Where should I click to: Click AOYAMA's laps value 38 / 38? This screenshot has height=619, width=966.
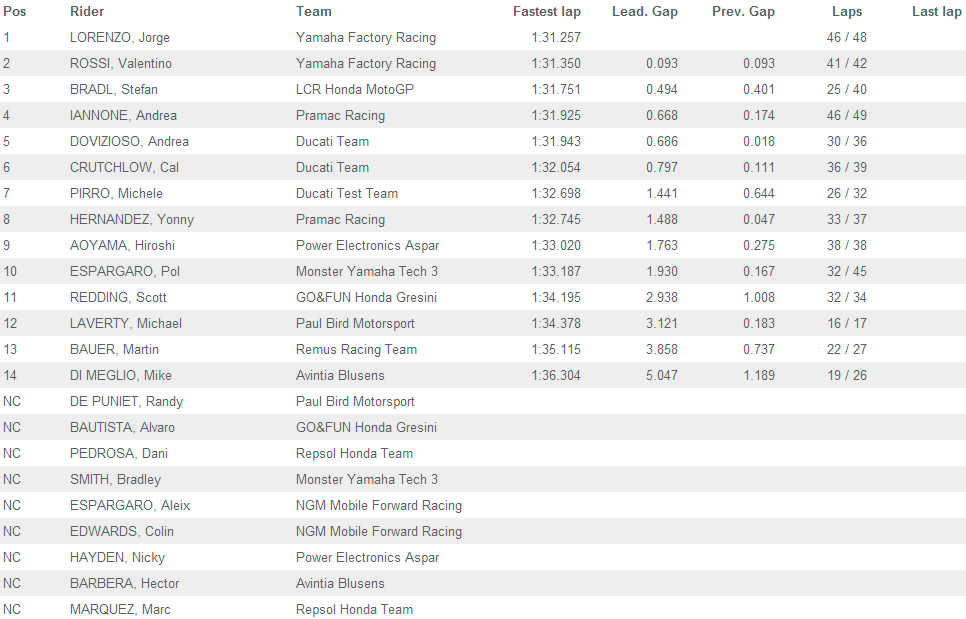coord(847,246)
